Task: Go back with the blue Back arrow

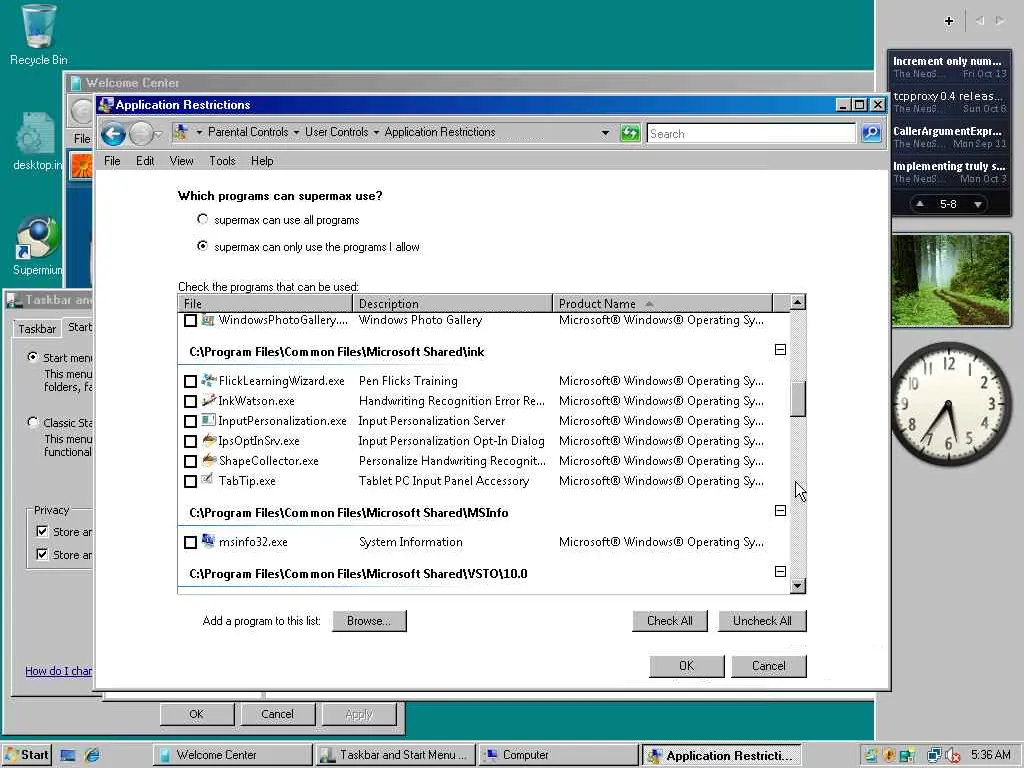Action: tap(113, 134)
